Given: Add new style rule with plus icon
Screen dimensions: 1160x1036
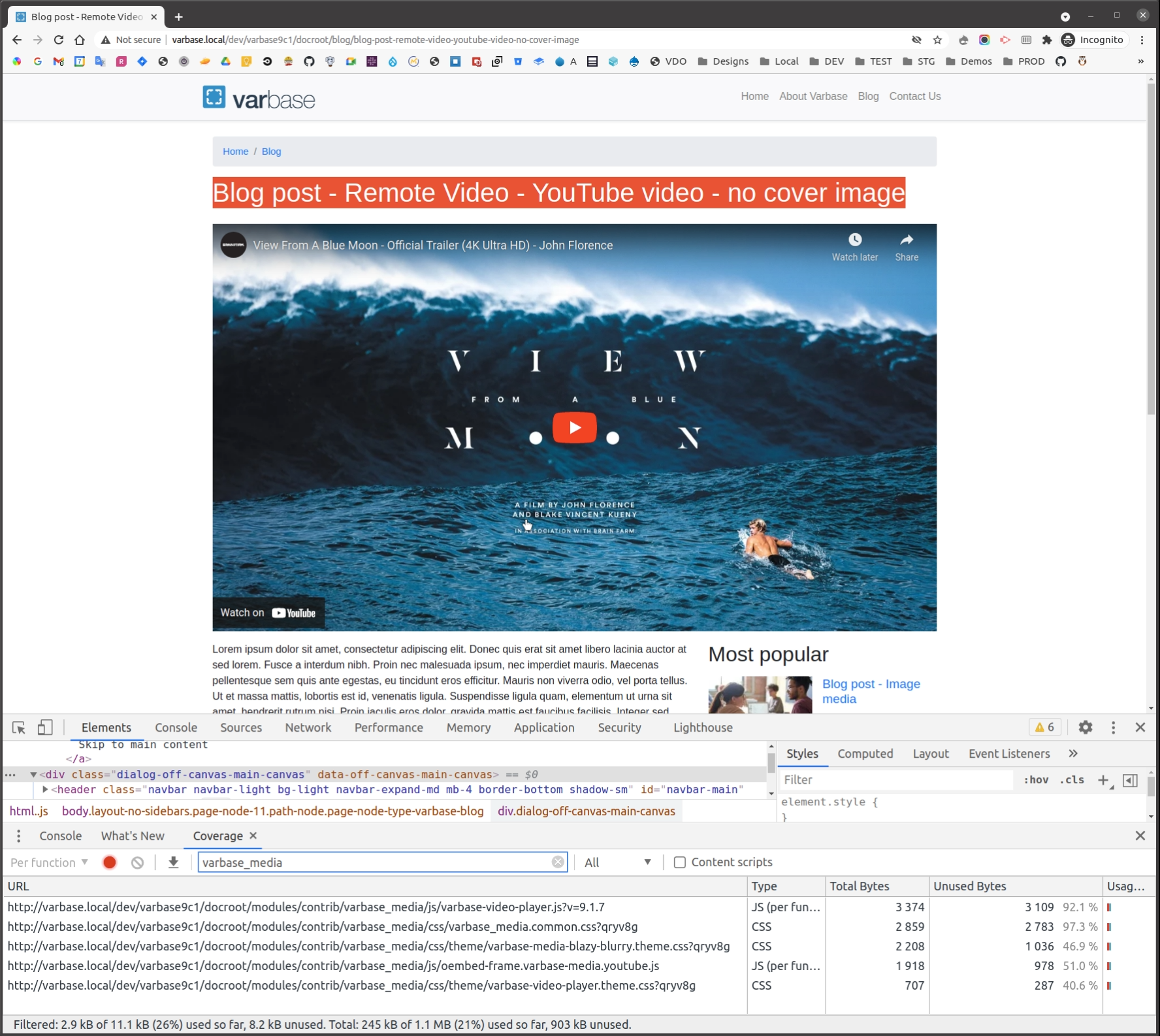Looking at the screenshot, I should click(x=1104, y=780).
